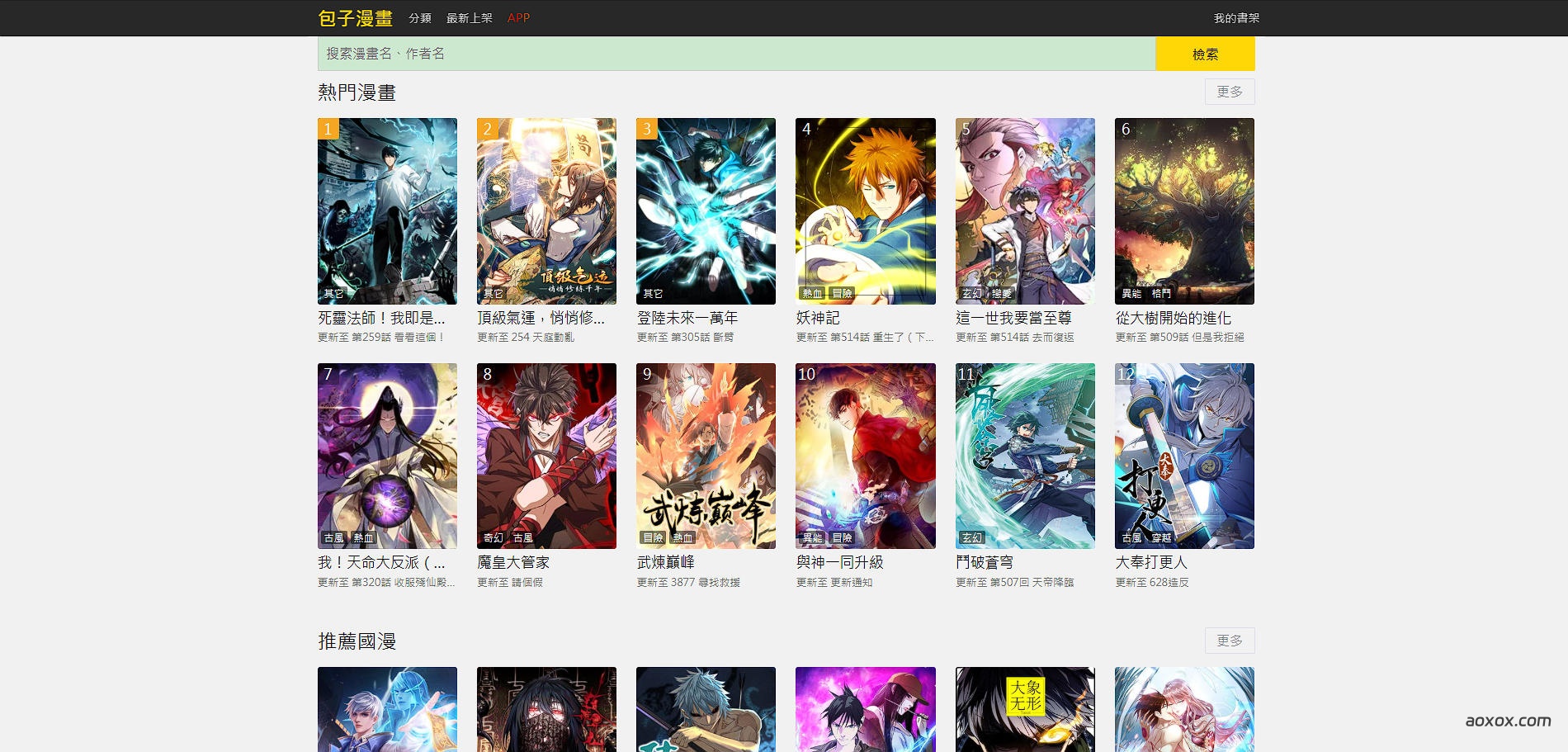Click the manga search input field
Viewport: 1568px width, 752px height.
(735, 54)
